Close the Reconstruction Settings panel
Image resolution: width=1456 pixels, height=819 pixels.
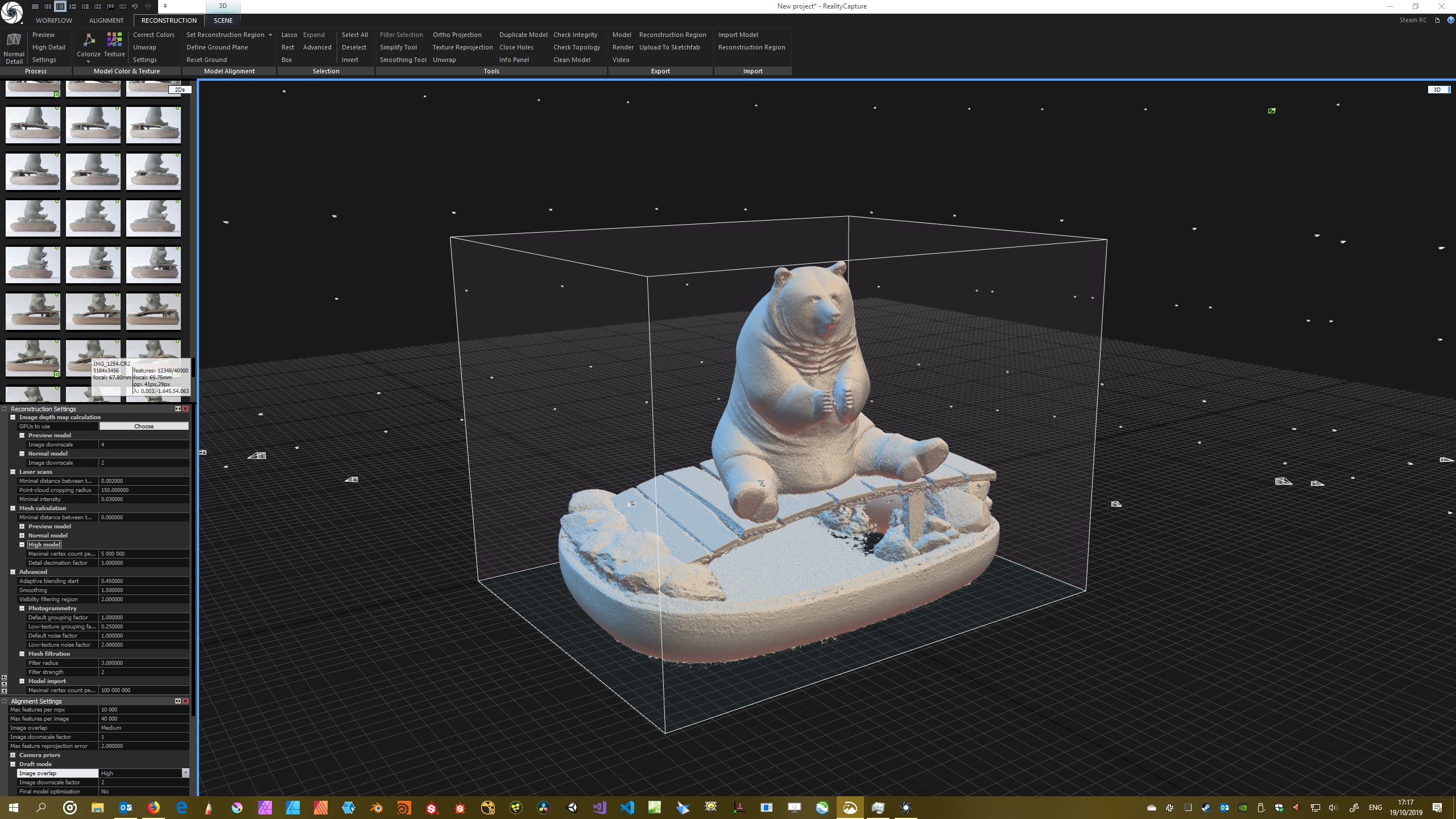185,409
